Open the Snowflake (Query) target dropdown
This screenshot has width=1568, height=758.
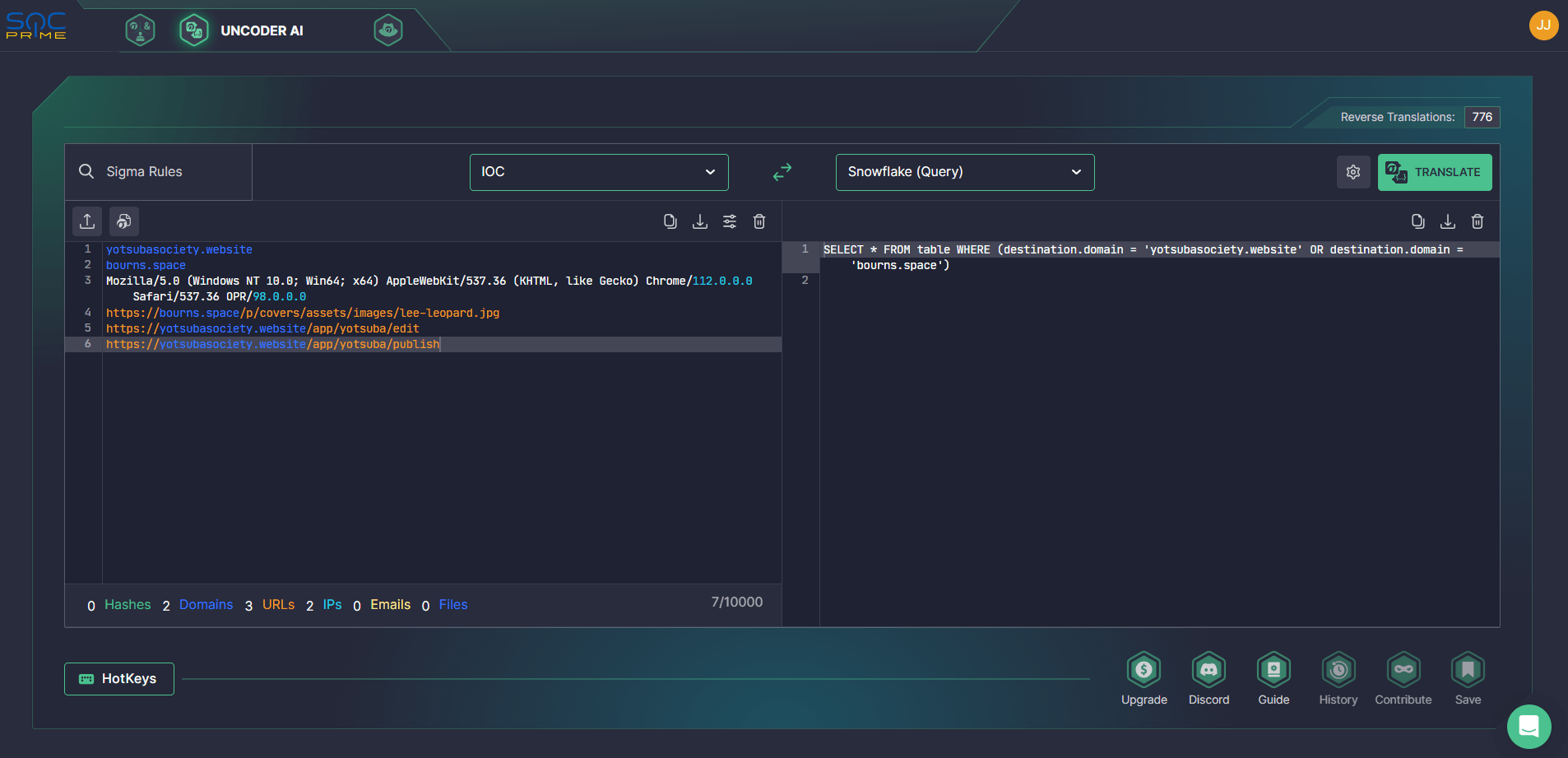click(964, 172)
